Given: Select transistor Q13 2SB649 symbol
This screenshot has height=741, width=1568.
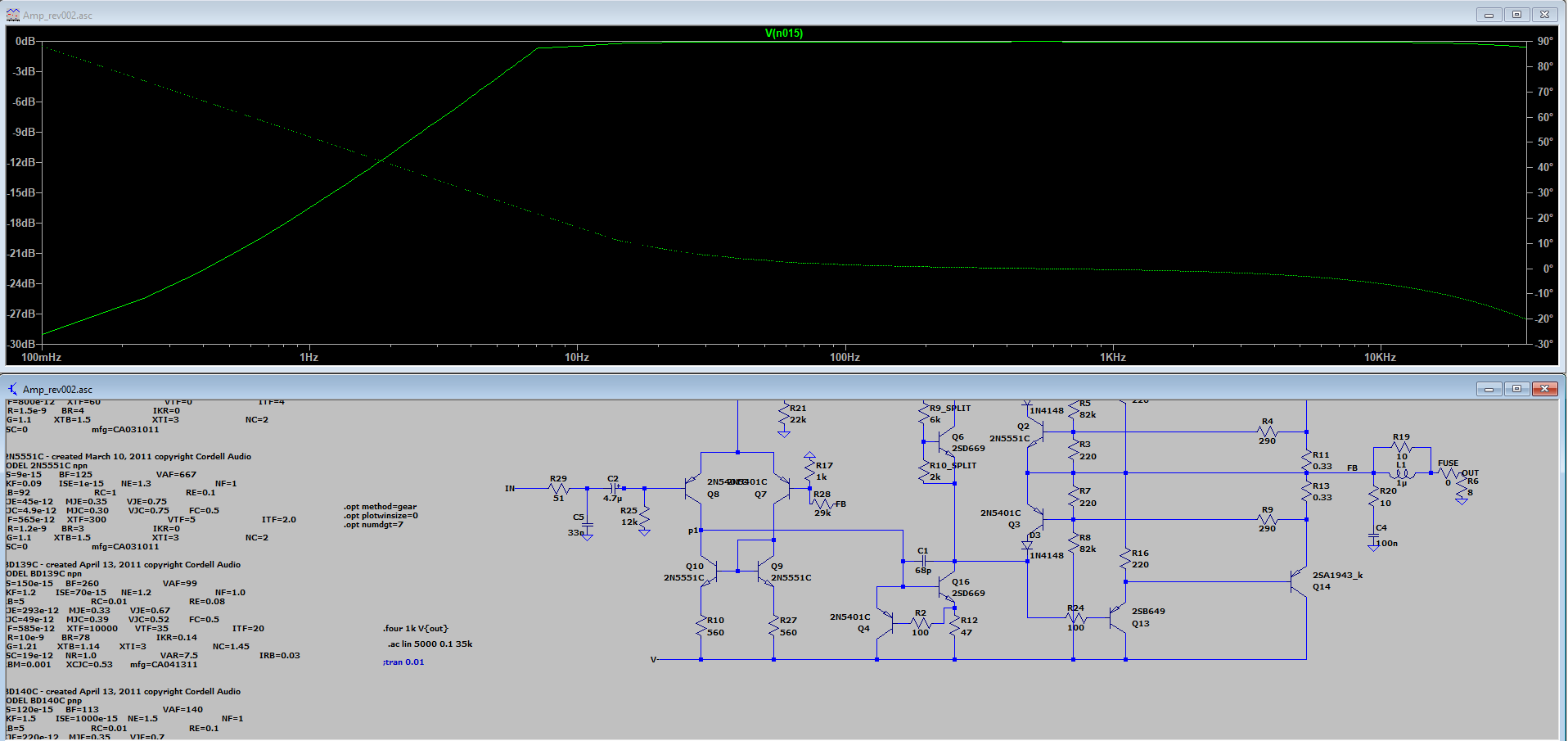Looking at the screenshot, I should [1118, 617].
